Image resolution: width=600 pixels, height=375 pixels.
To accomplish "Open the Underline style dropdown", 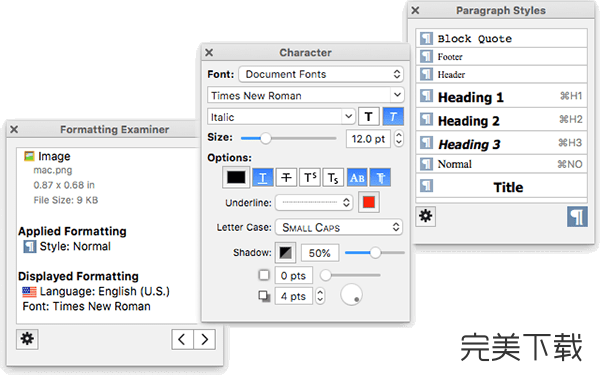I will tap(313, 202).
